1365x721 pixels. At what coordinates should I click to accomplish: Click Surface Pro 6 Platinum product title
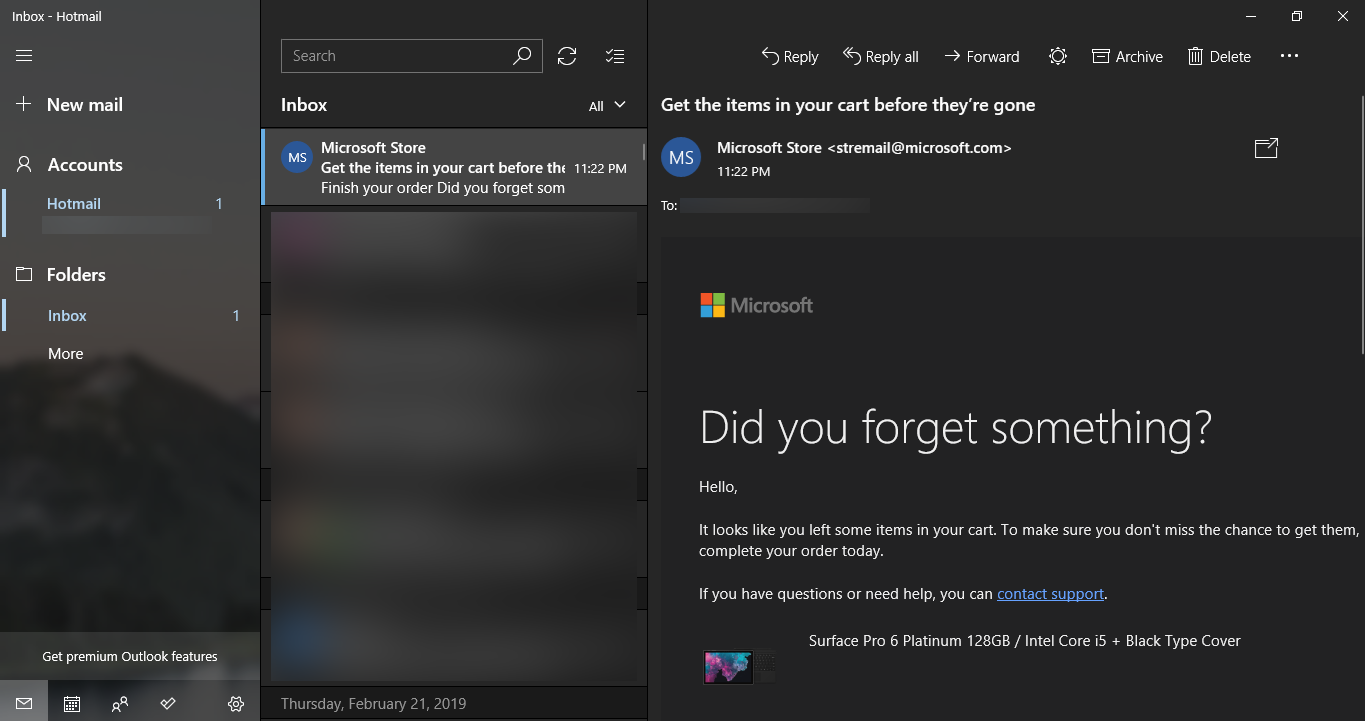(x=1024, y=641)
